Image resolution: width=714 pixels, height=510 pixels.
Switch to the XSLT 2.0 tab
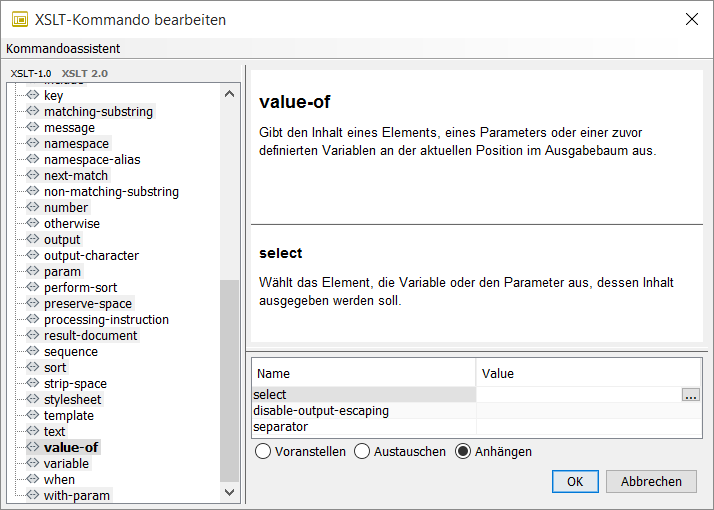pyautogui.click(x=85, y=73)
